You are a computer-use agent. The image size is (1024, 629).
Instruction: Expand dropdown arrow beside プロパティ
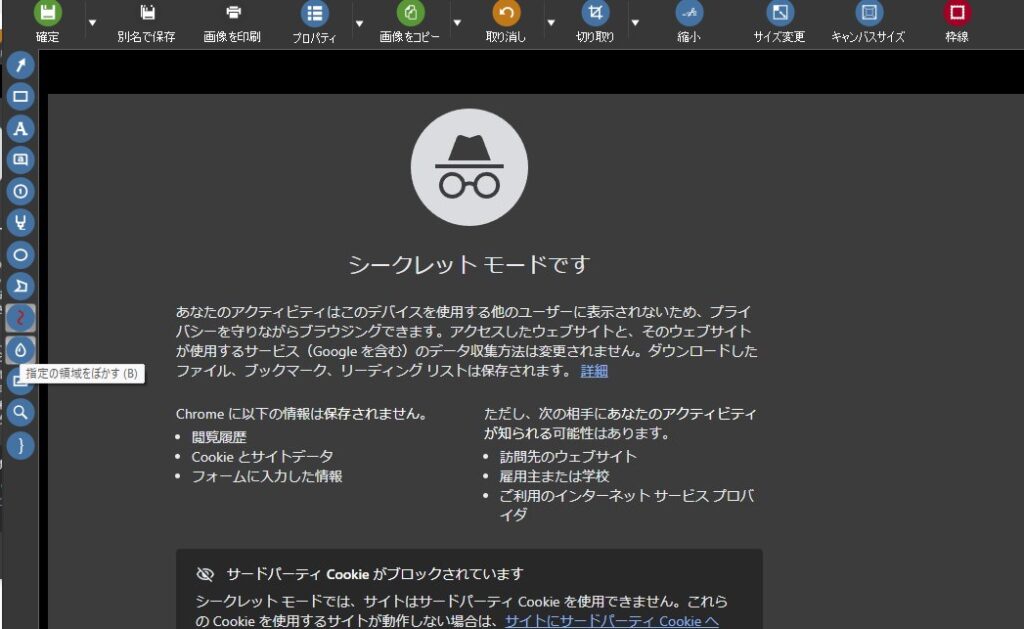pos(359,21)
